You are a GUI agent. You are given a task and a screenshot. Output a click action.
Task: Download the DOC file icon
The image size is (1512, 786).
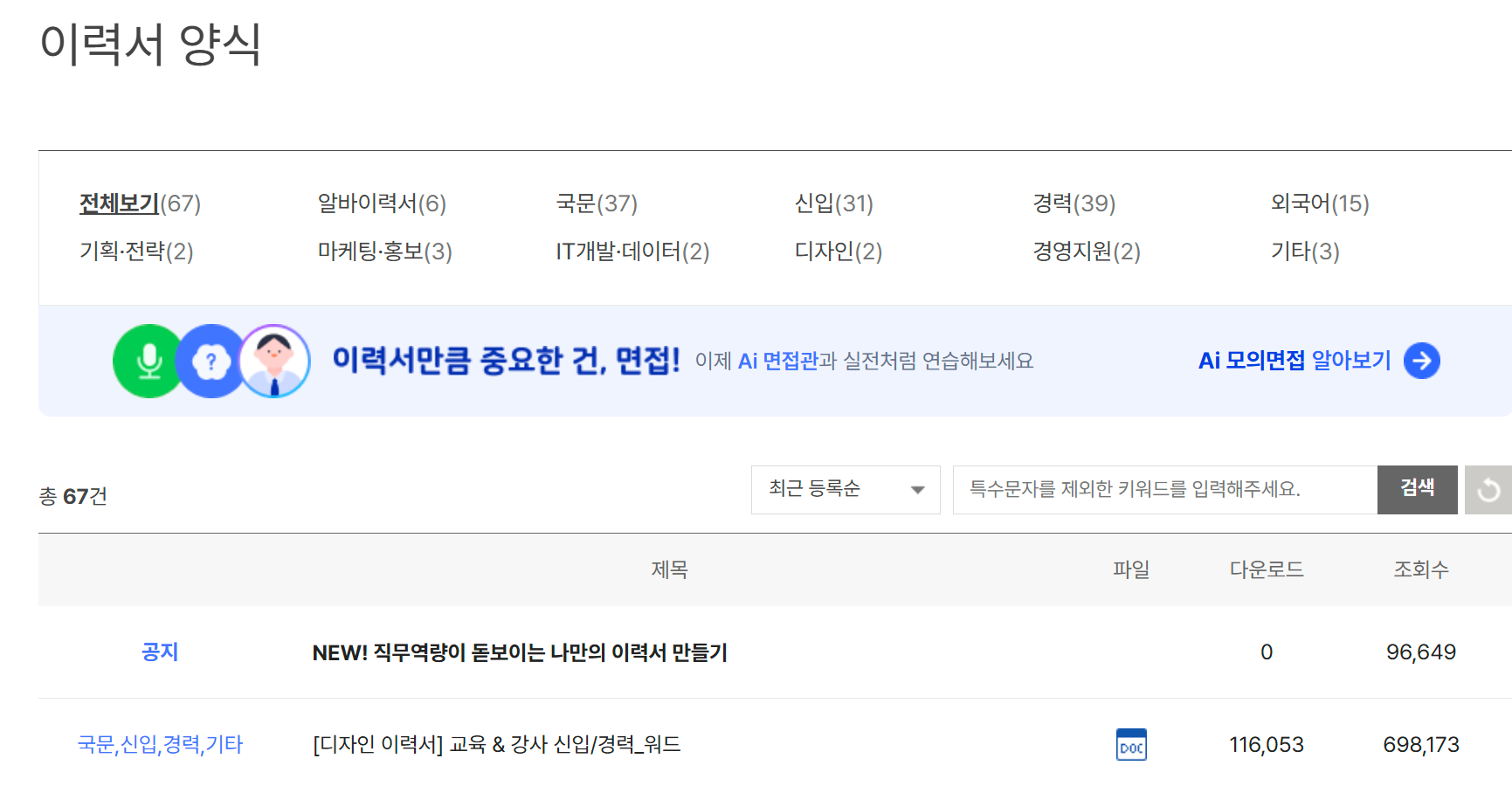click(1131, 745)
